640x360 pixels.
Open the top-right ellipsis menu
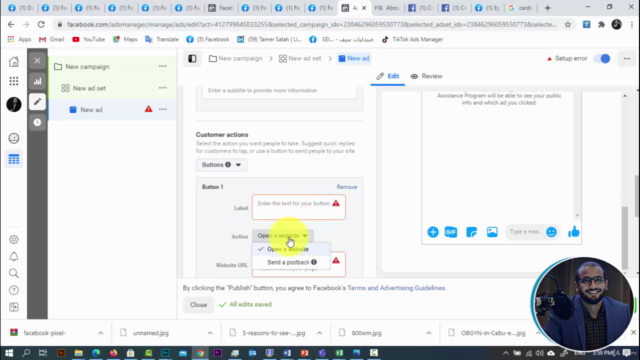pyautogui.click(x=627, y=58)
